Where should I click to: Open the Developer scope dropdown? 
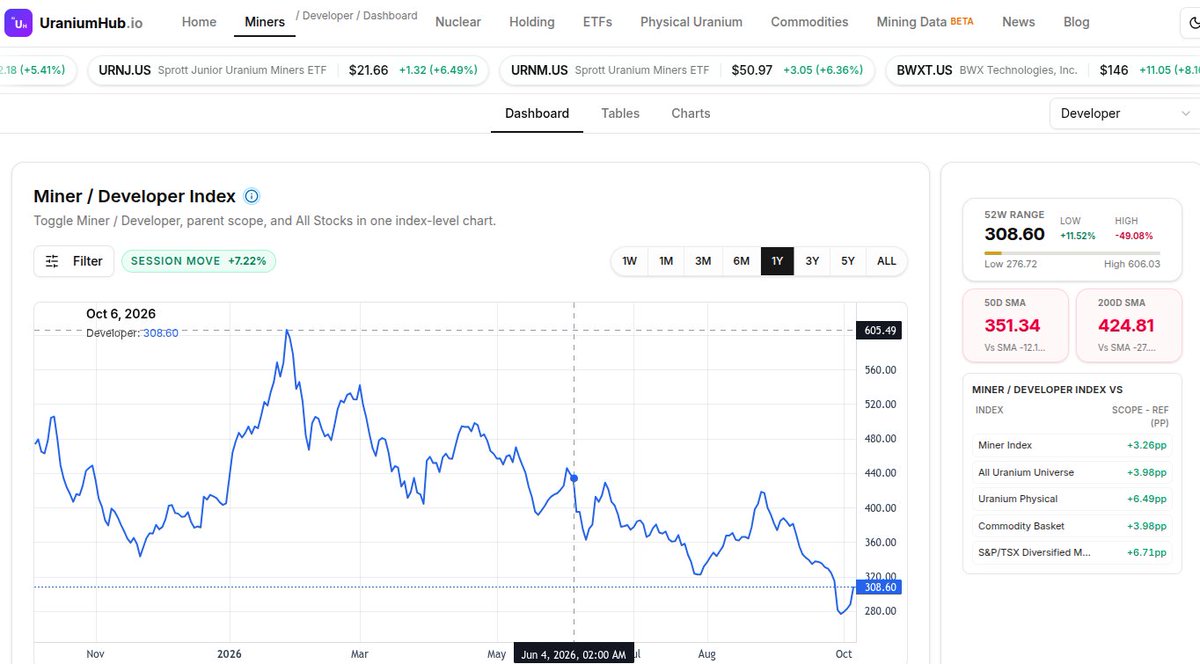1124,113
